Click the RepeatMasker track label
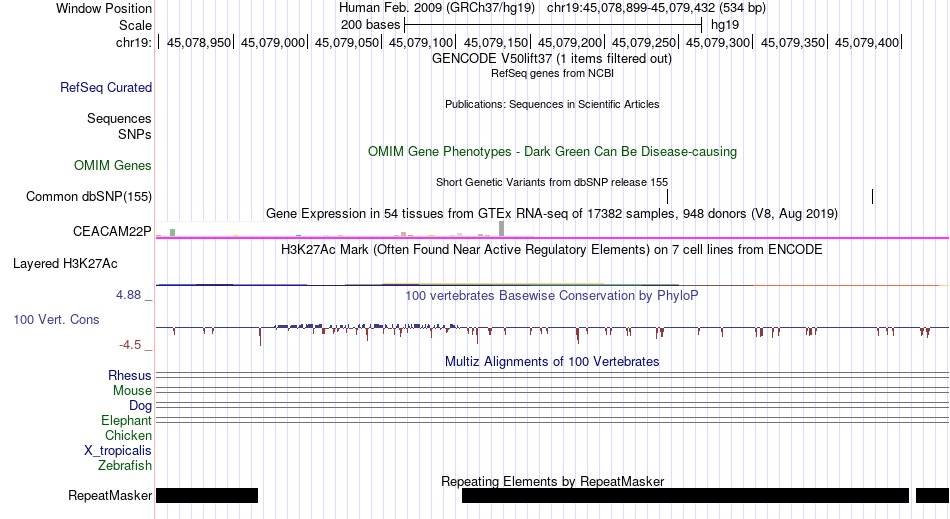The width and height of the screenshot is (950, 519). (x=110, y=495)
